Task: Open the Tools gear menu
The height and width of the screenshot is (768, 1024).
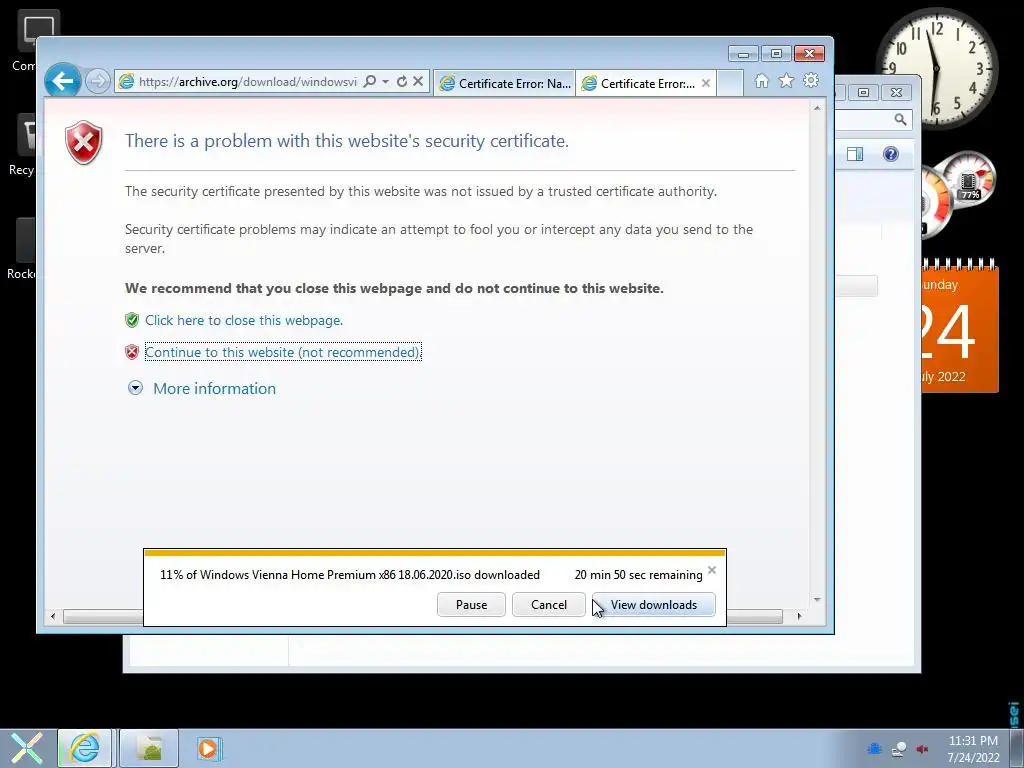Action: [811, 81]
